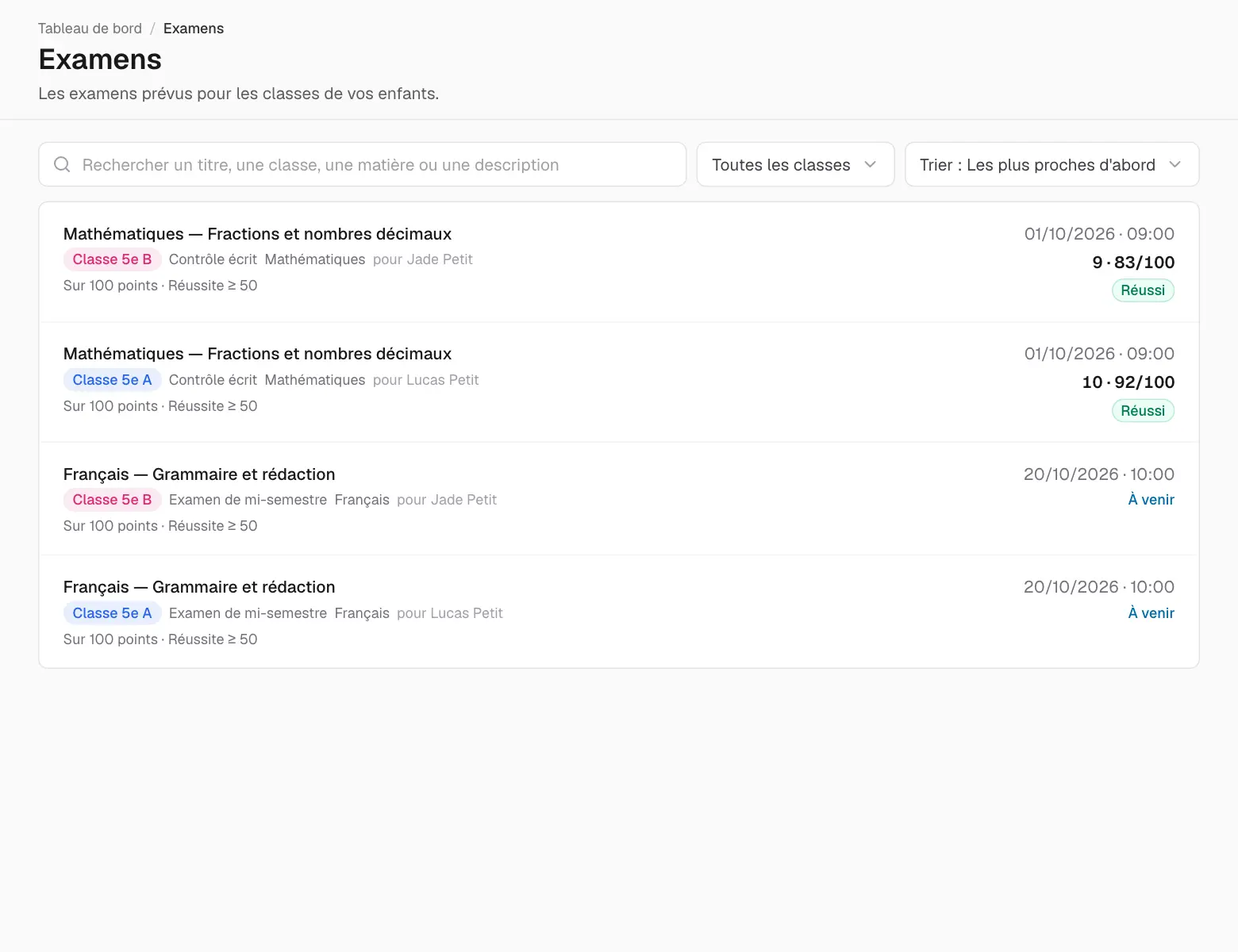Screen dimensions: 1238x952
Task: Open Français exam for Lucas Petit
Action: click(x=619, y=612)
